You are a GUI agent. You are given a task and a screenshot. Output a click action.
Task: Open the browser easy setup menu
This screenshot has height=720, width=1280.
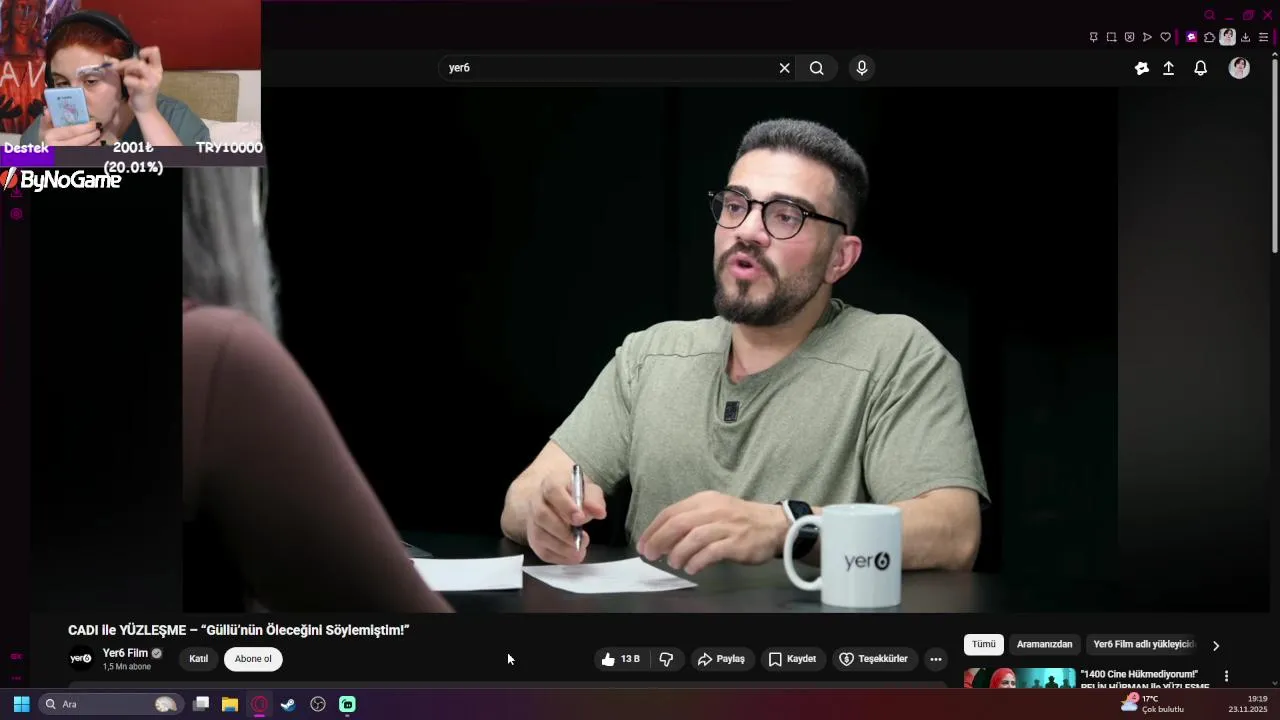pos(1263,37)
